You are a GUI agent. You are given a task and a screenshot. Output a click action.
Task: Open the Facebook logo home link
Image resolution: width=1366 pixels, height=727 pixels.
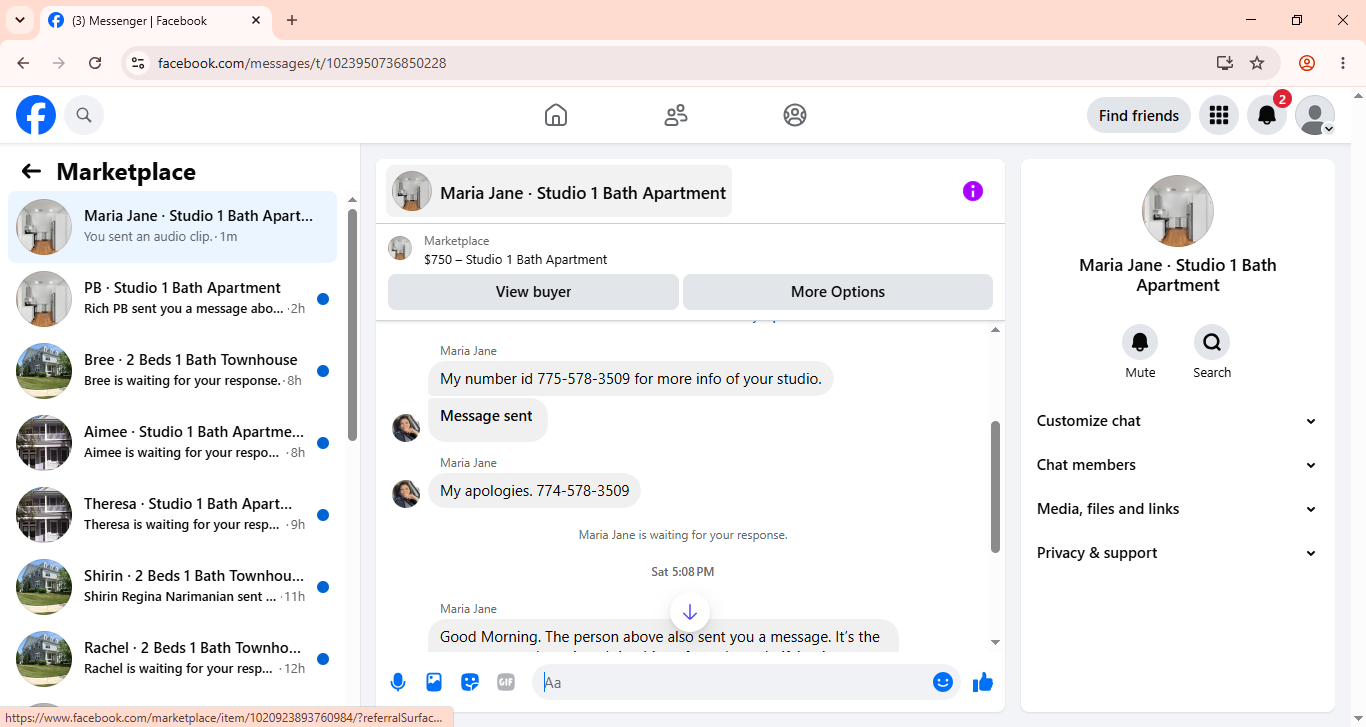pyautogui.click(x=36, y=115)
